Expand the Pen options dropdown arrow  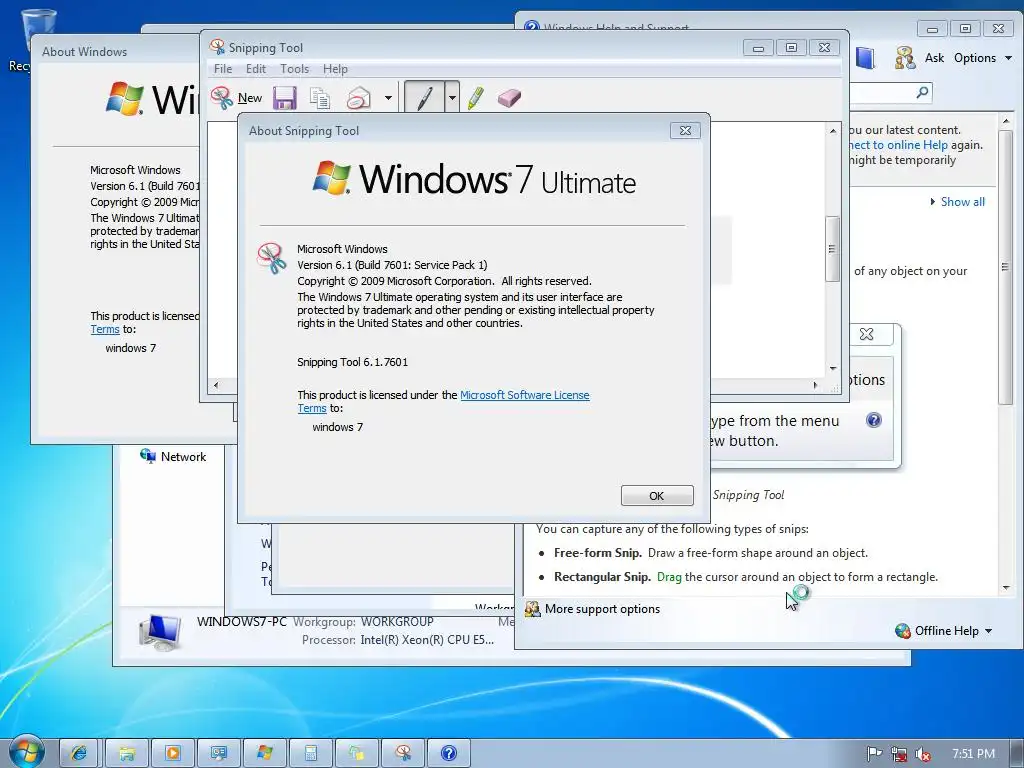point(452,98)
